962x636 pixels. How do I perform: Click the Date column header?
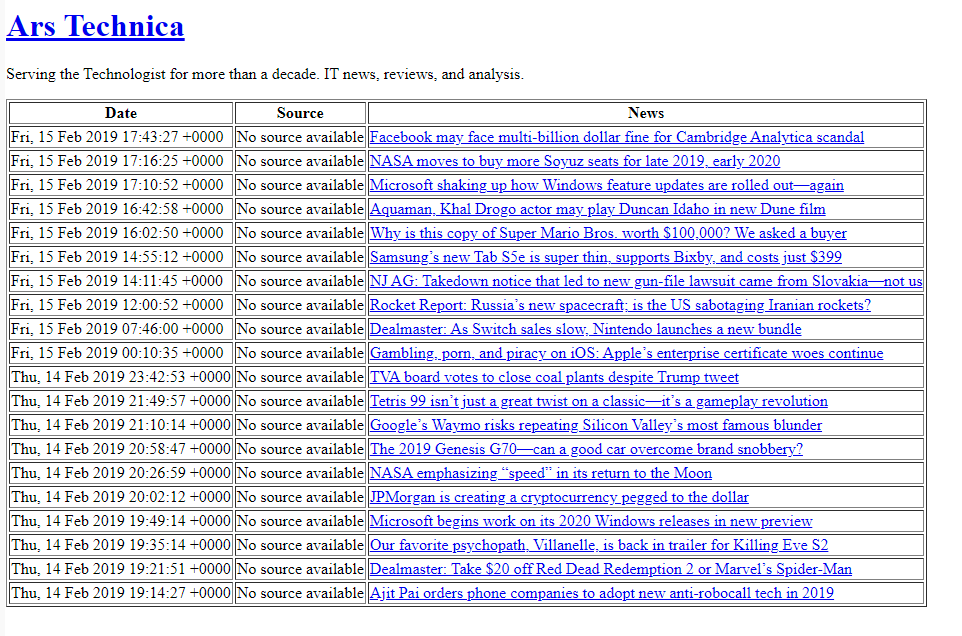coord(121,113)
